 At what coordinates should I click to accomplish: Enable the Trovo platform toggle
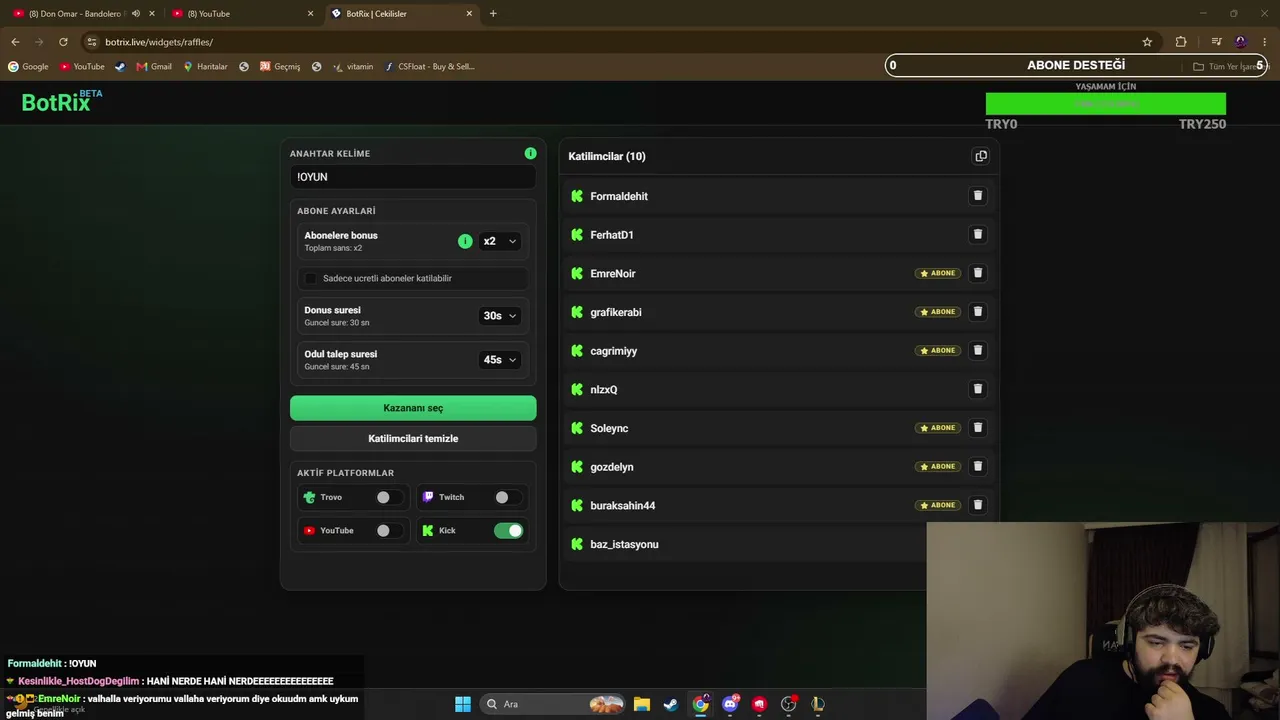click(x=388, y=497)
